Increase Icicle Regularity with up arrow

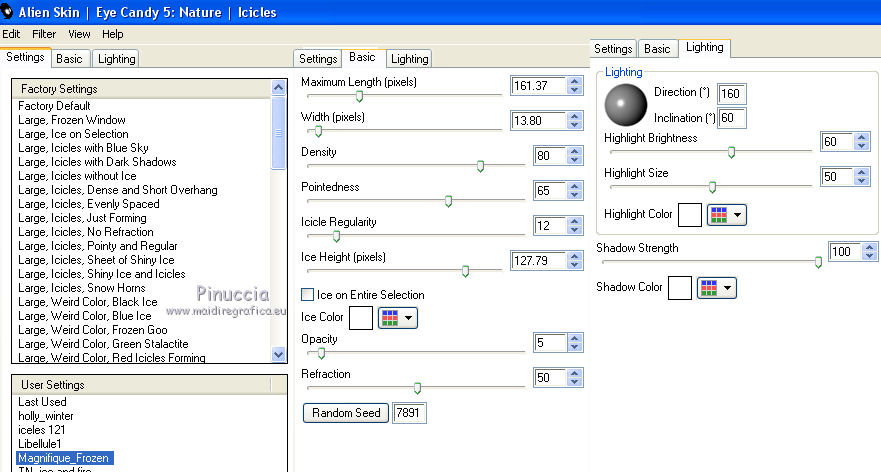[x=574, y=221]
